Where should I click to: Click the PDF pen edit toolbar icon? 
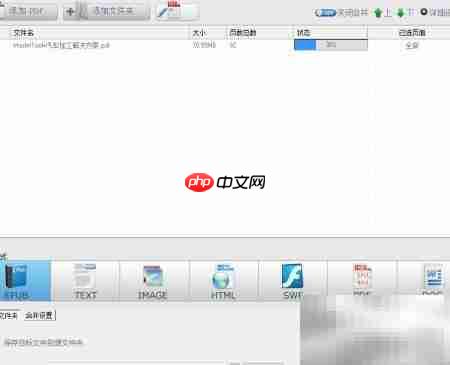tap(177, 11)
